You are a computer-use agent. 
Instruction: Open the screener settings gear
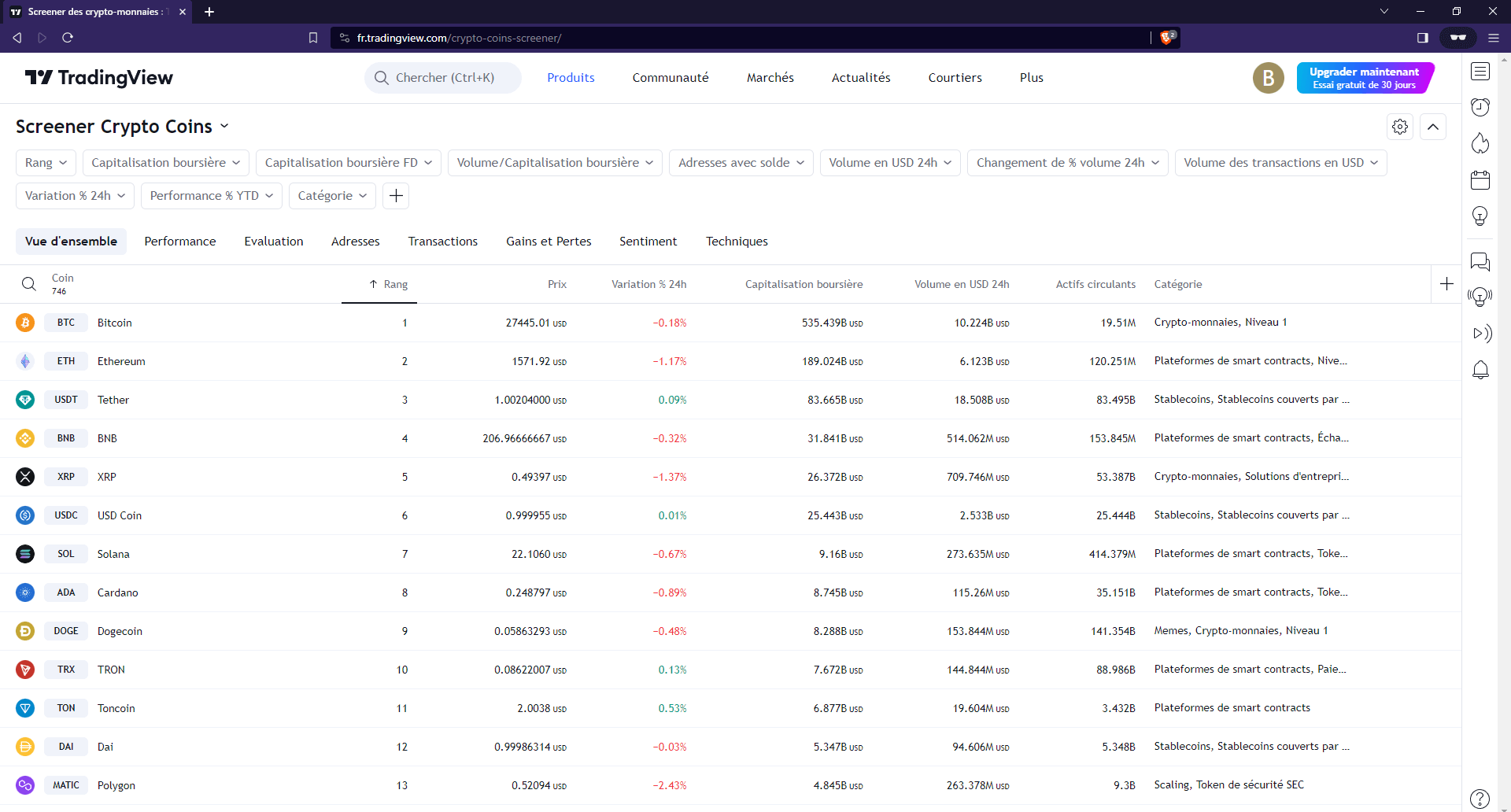tap(1400, 126)
